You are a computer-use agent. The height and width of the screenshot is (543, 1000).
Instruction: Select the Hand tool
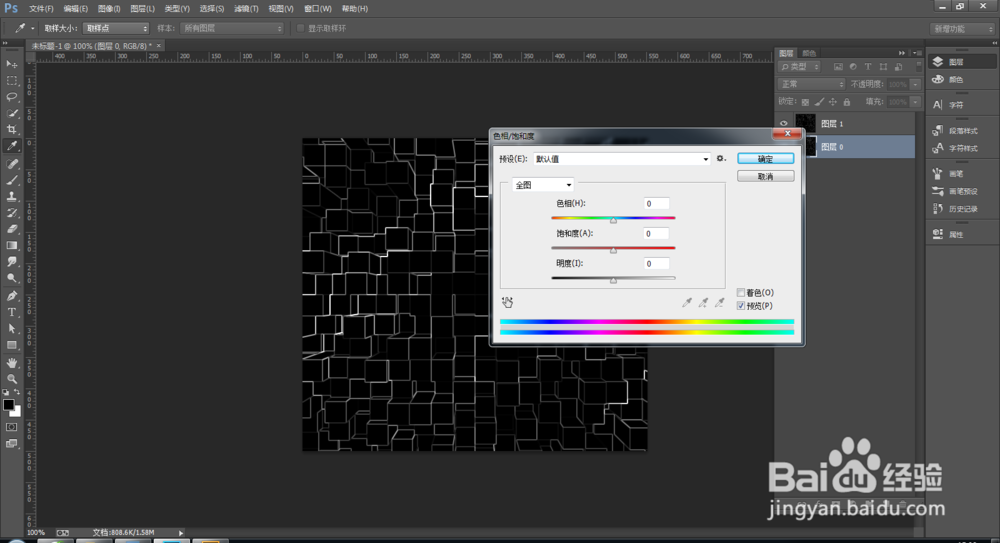pyautogui.click(x=11, y=363)
